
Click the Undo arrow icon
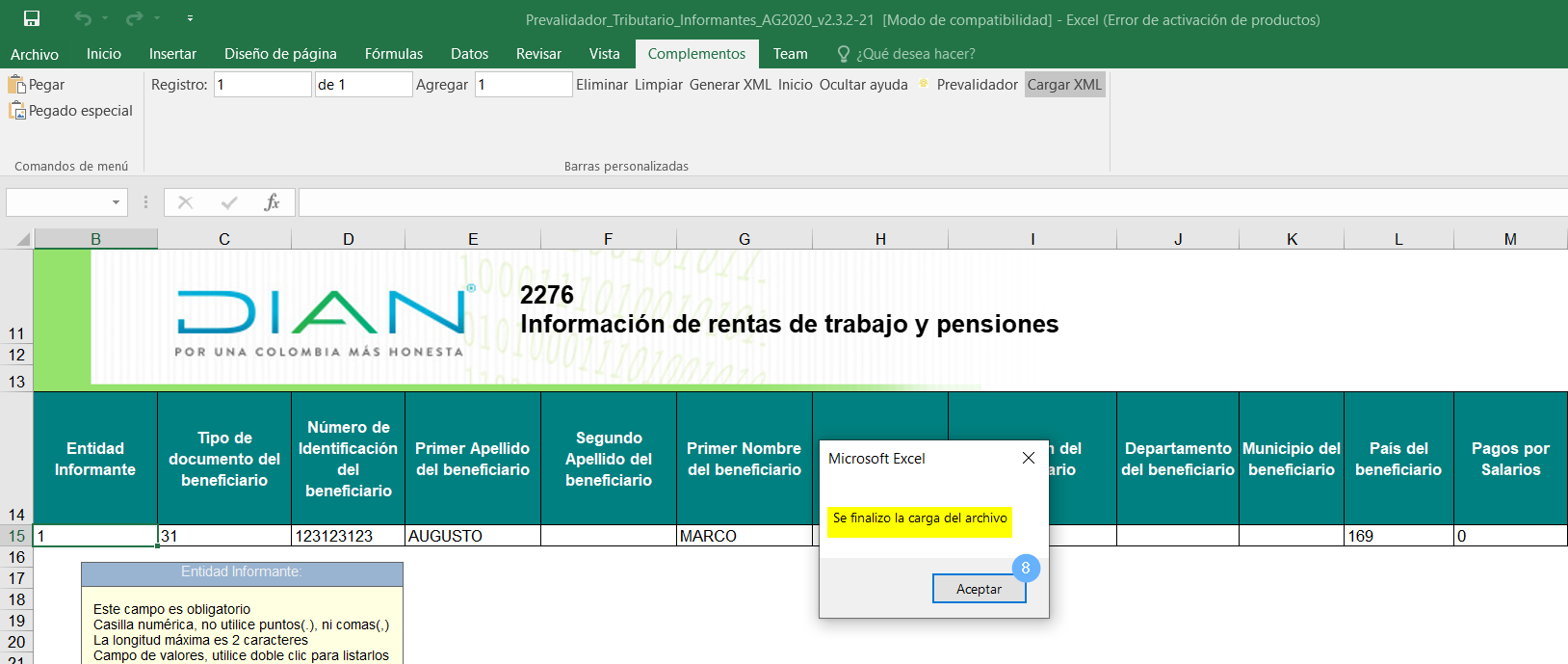click(x=83, y=18)
